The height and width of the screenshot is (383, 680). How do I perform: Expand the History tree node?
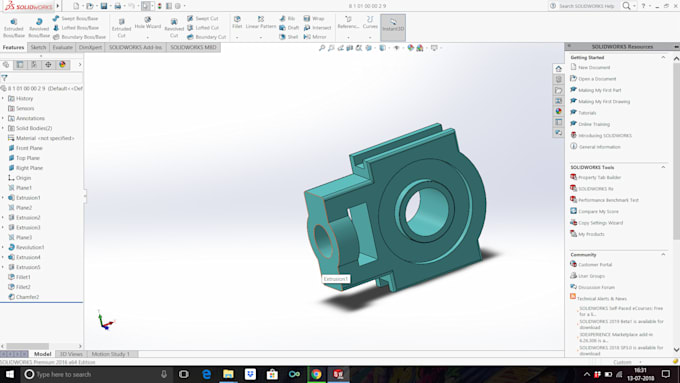click(x=3, y=98)
